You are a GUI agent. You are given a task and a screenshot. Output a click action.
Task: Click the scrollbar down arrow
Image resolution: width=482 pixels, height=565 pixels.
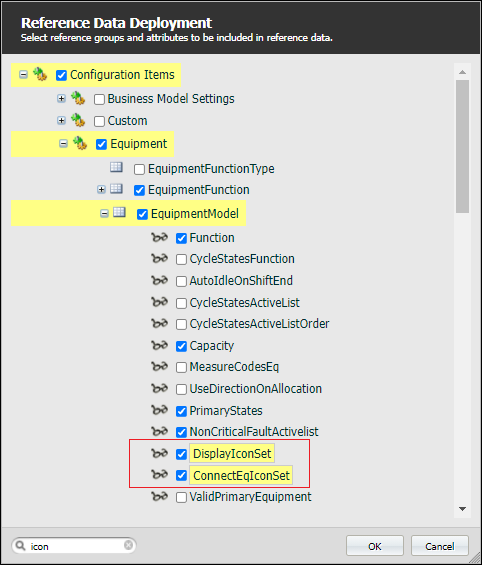(x=462, y=509)
